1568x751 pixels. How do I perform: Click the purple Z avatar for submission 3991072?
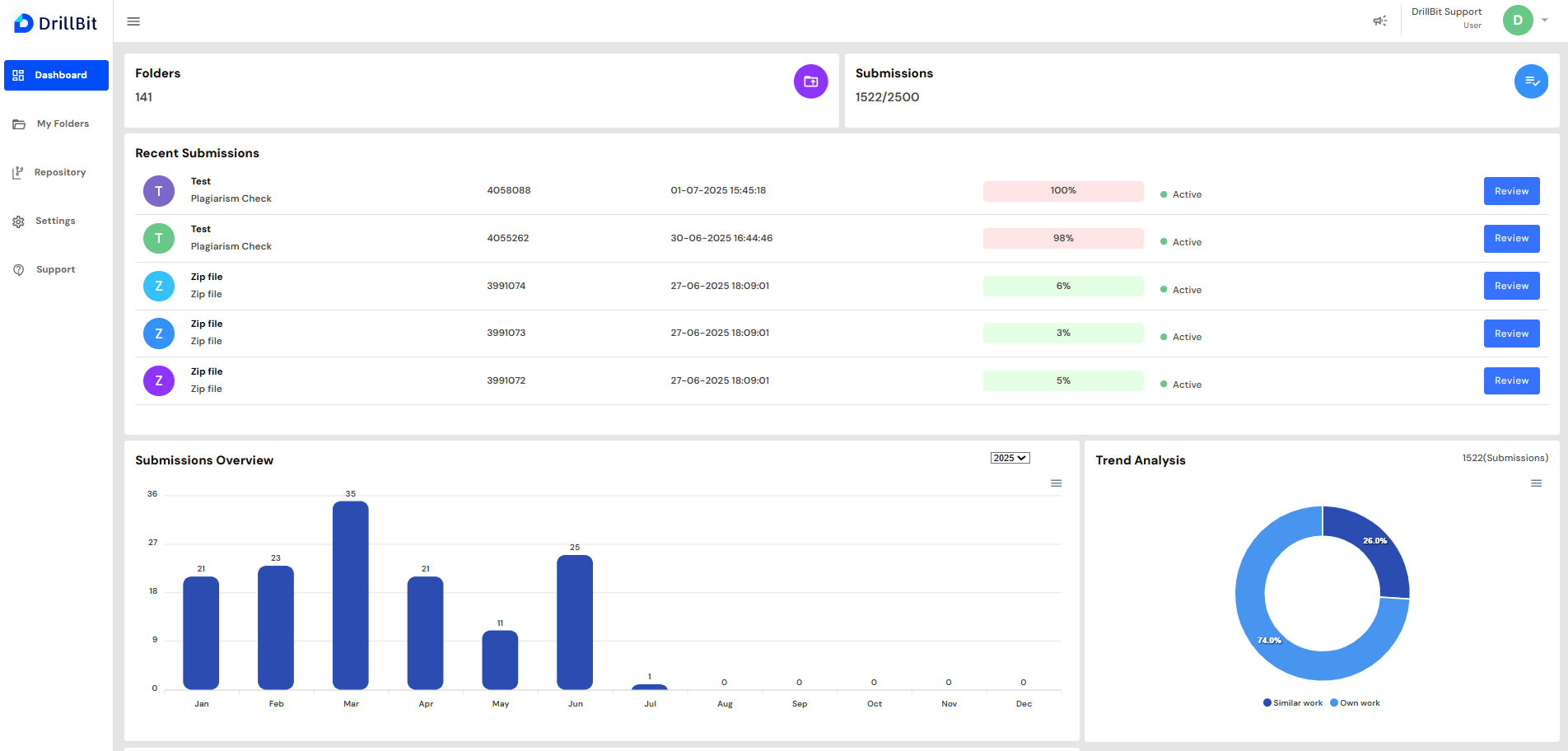159,380
